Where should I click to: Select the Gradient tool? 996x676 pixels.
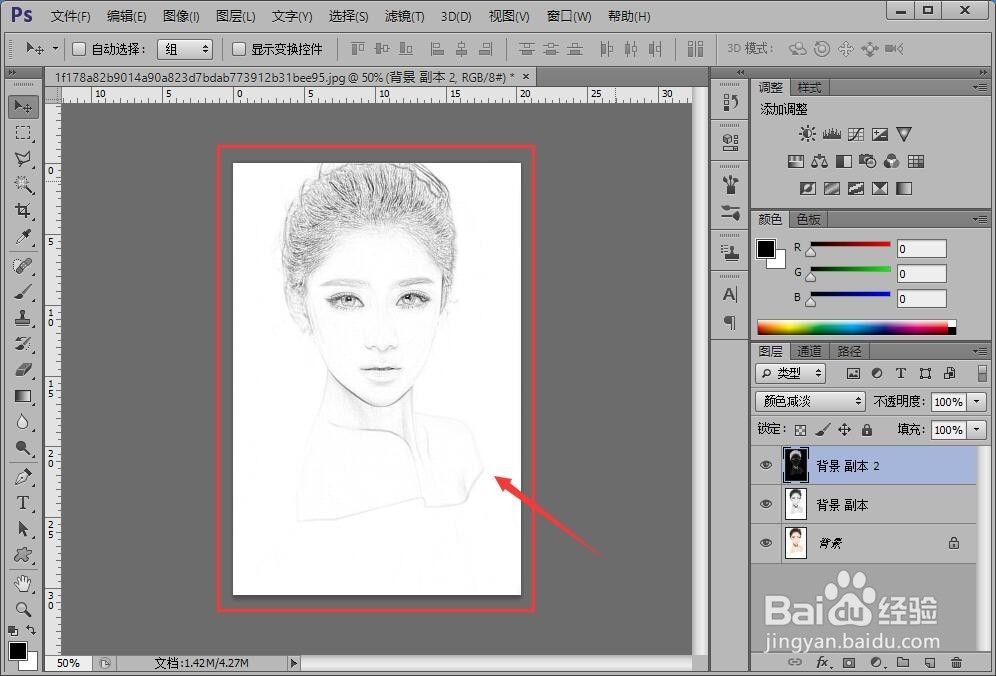tap(23, 396)
